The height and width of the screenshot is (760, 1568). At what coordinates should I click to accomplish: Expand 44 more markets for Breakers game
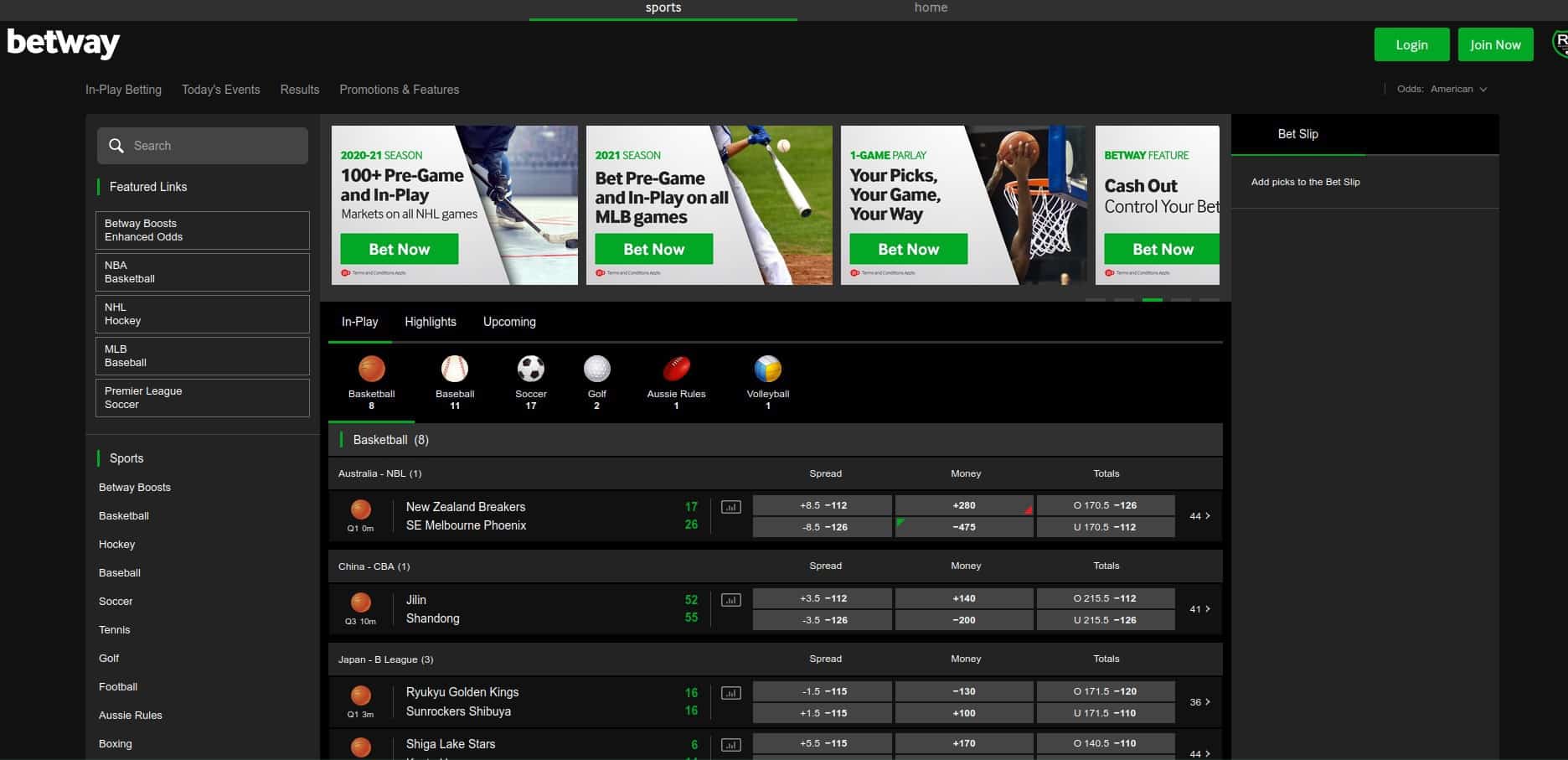click(1199, 516)
